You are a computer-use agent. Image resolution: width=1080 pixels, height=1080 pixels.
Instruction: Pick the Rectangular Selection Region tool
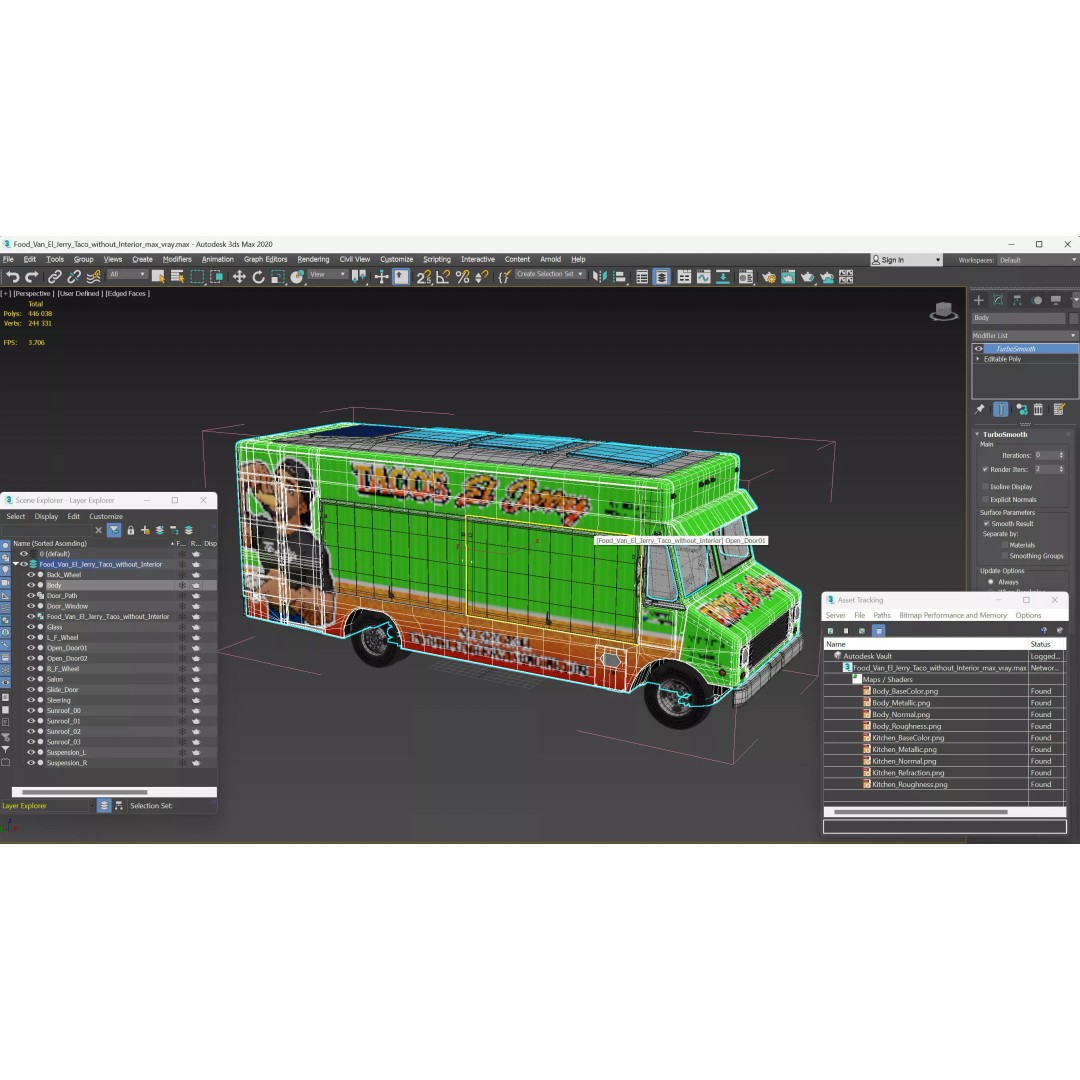point(197,277)
